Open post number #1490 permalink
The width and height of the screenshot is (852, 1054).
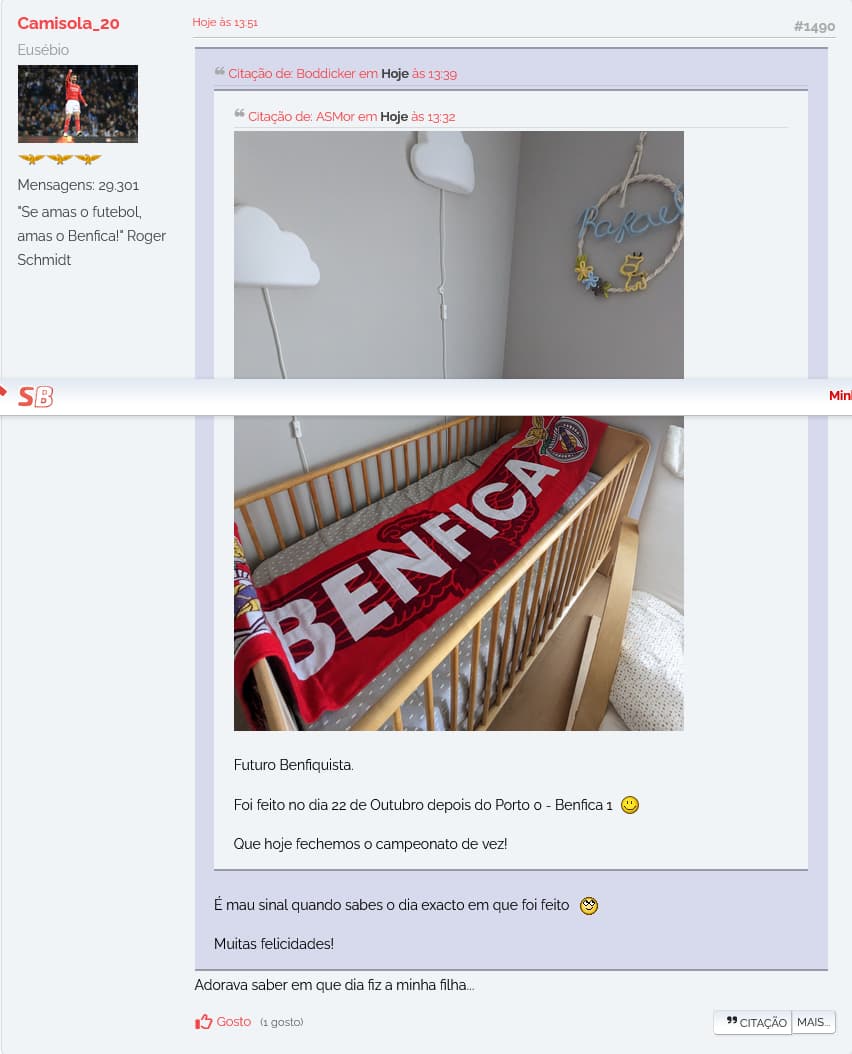click(814, 26)
